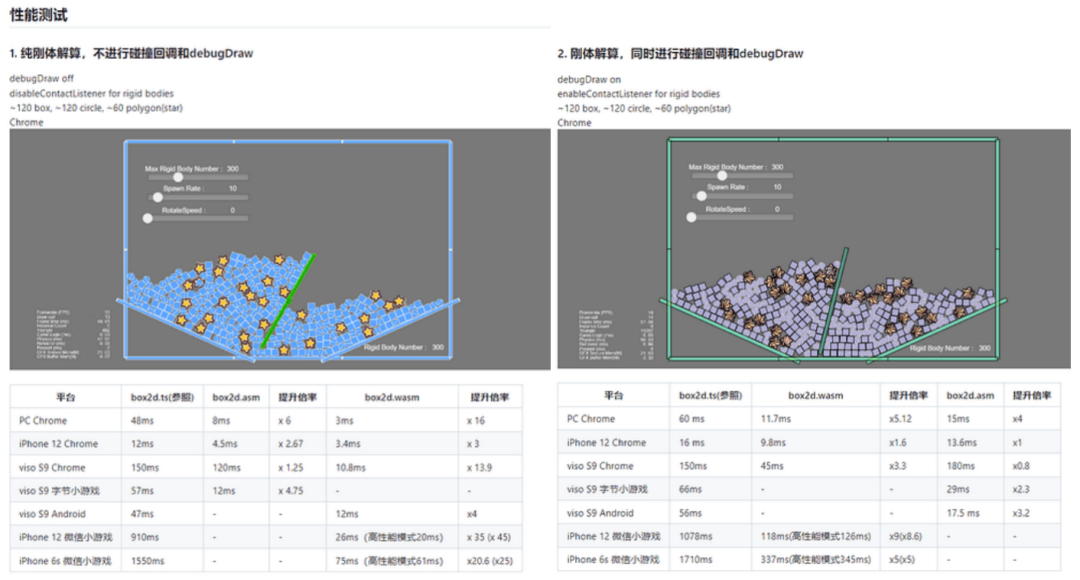Viewport: 1080px width, 580px height.
Task: Click the 'debugDraw off' line
Action: tap(41, 79)
